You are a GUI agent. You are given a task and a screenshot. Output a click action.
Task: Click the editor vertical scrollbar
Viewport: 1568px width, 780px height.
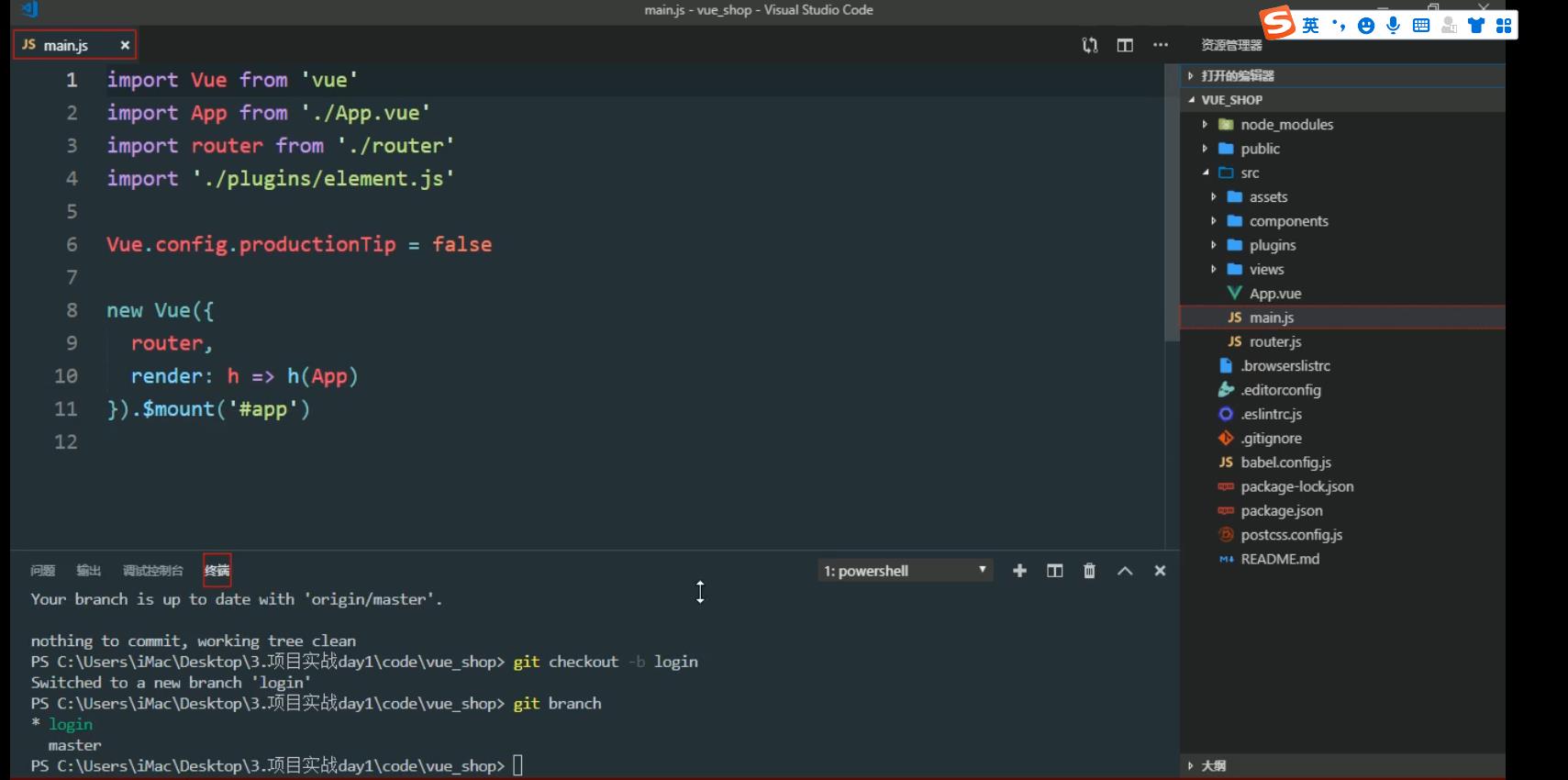pyautogui.click(x=1172, y=203)
